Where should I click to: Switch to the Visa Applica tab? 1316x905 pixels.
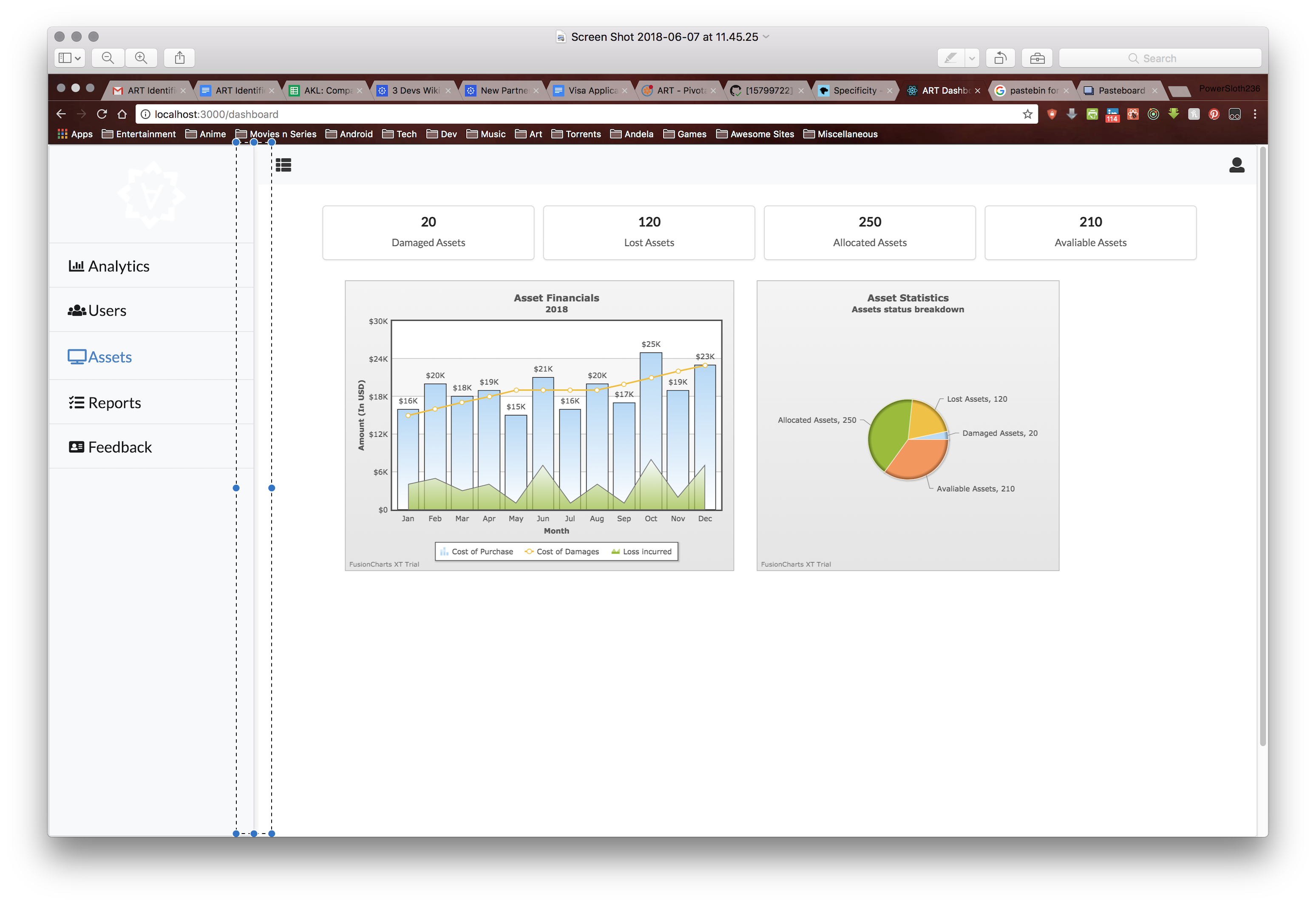pos(590,90)
